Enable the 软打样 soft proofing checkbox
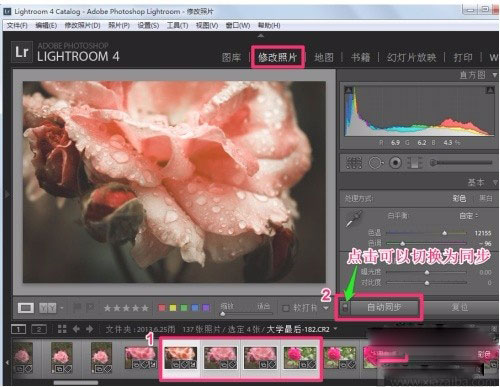Screen dimensions: 500x387 [x=286, y=308]
